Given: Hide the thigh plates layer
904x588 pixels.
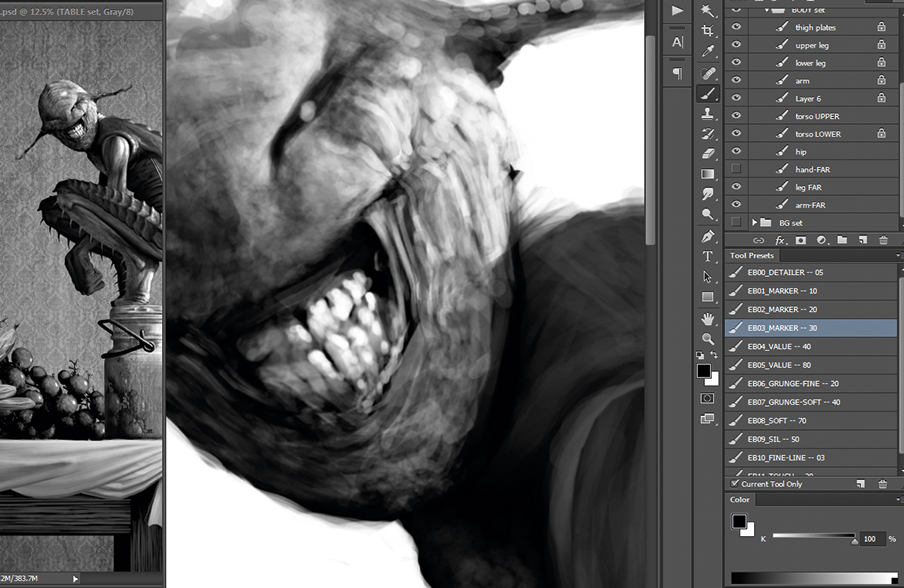Looking at the screenshot, I should (736, 28).
